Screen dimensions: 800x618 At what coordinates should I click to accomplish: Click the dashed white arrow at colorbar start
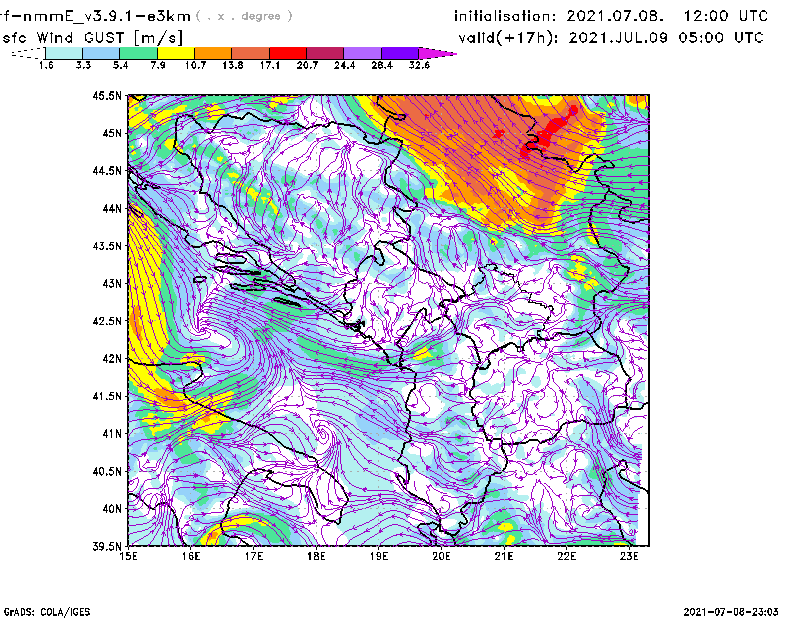coord(28,53)
